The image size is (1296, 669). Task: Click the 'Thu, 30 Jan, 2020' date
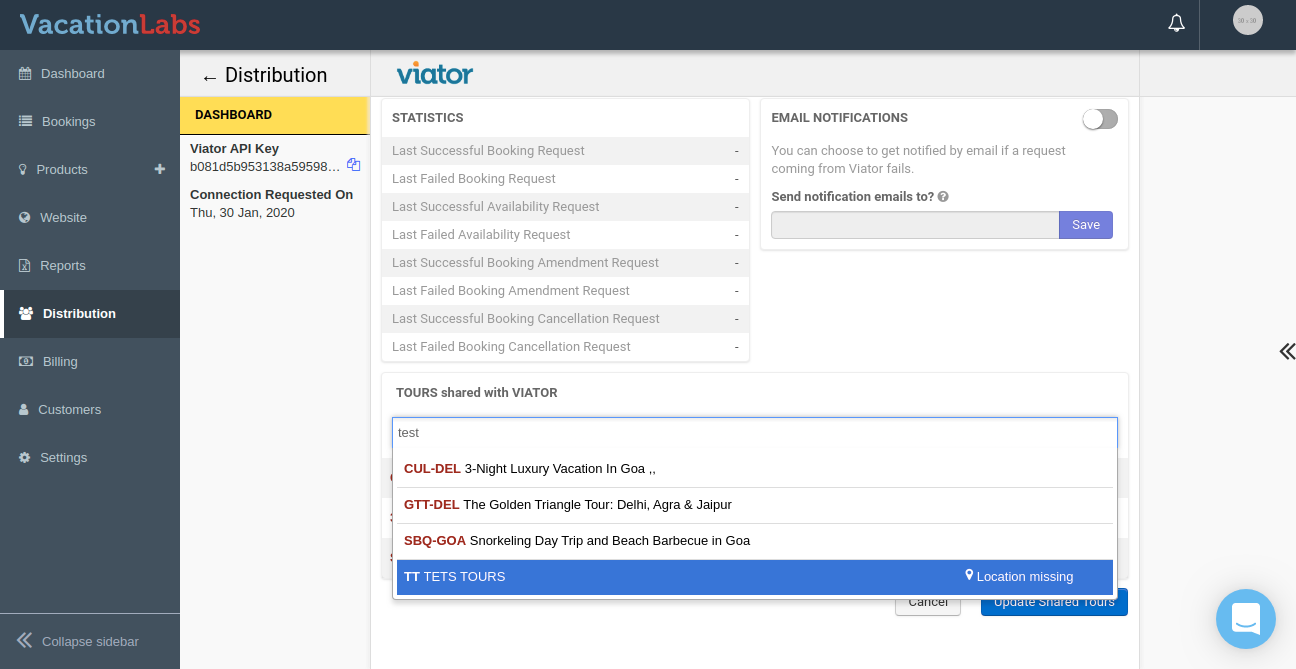[242, 213]
